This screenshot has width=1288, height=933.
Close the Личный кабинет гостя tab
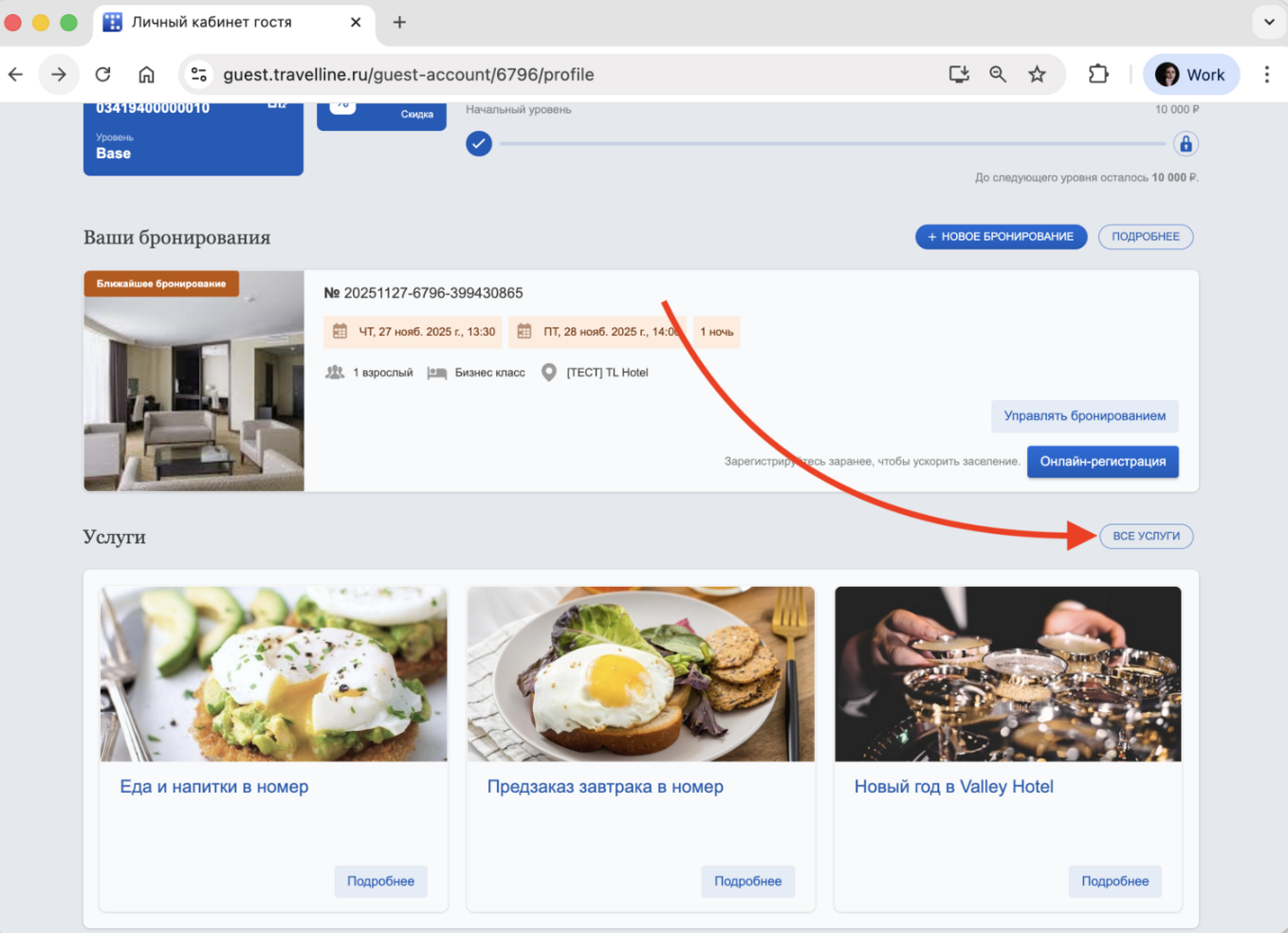(x=356, y=22)
